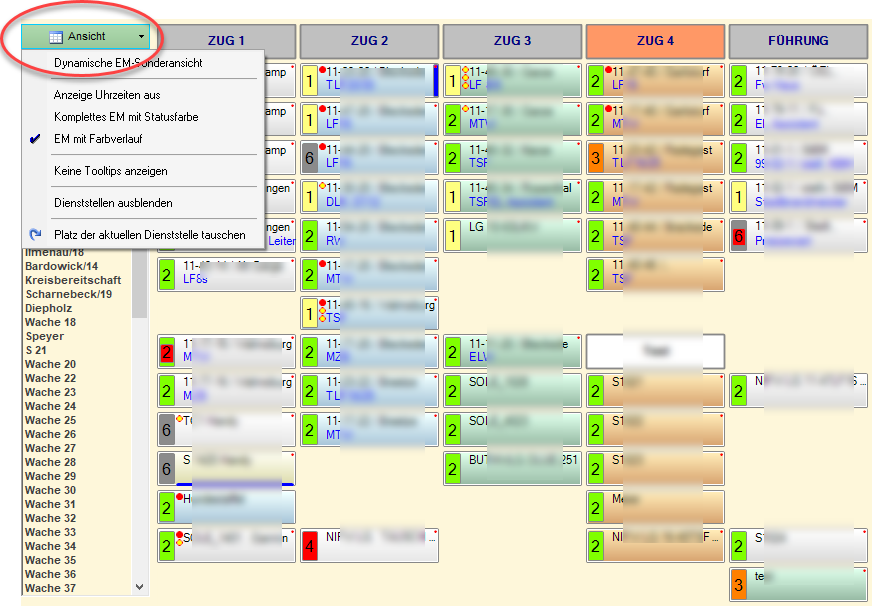This screenshot has height=606, width=872.
Task: Collapse the Ansicht dropdown arrow
Action: [141, 36]
